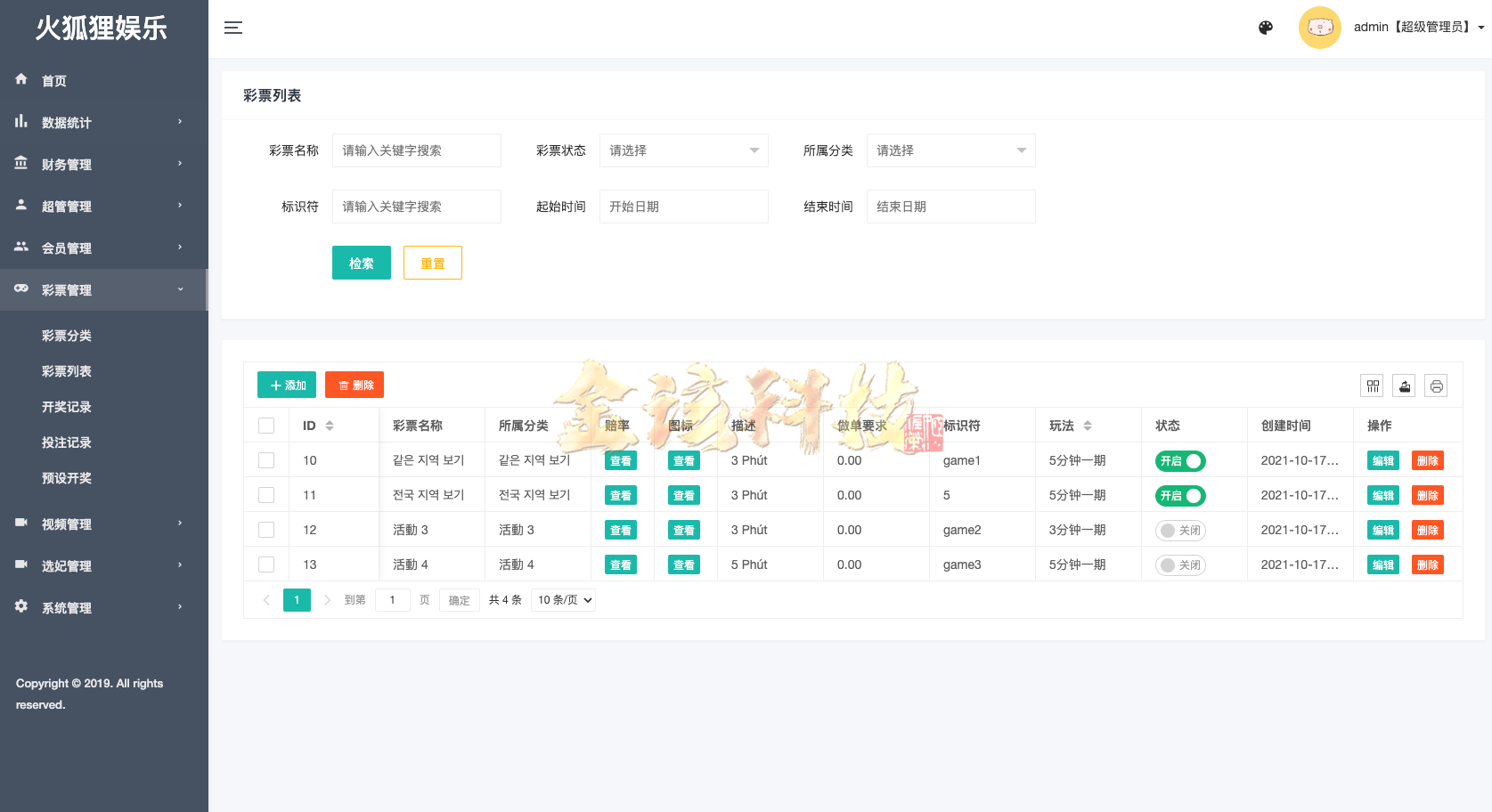Click 编辑 for lottery row ID 11
Image resolution: width=1492 pixels, height=812 pixels.
[1382, 495]
